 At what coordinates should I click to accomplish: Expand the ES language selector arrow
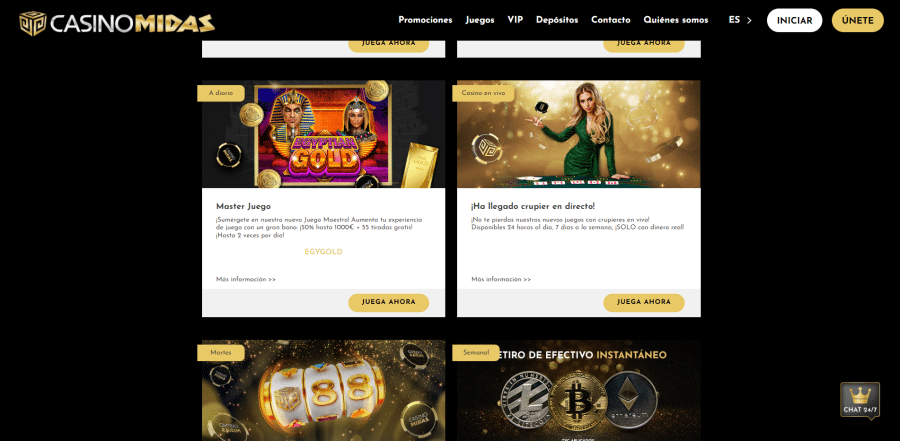(748, 21)
